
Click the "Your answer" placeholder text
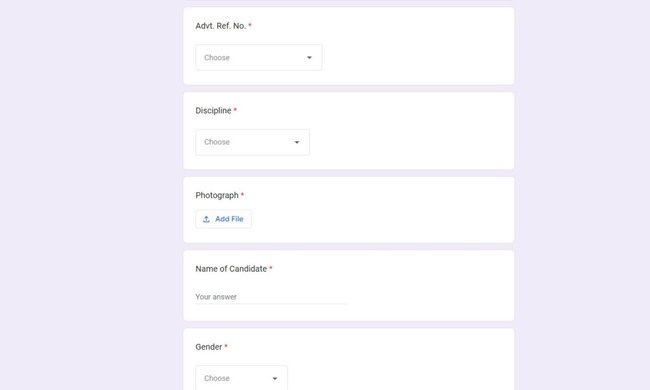click(x=216, y=297)
